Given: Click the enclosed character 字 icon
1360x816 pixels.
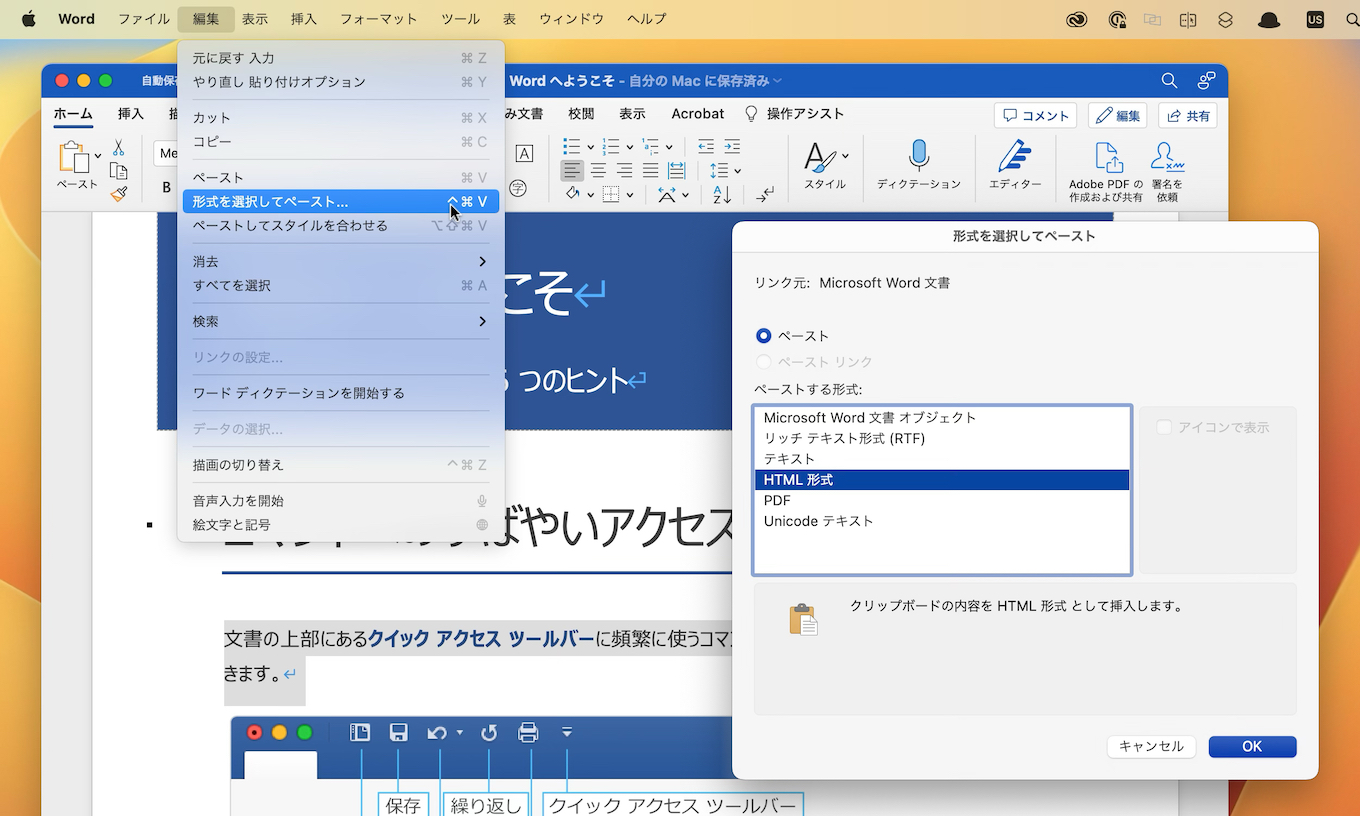Looking at the screenshot, I should click(x=518, y=187).
